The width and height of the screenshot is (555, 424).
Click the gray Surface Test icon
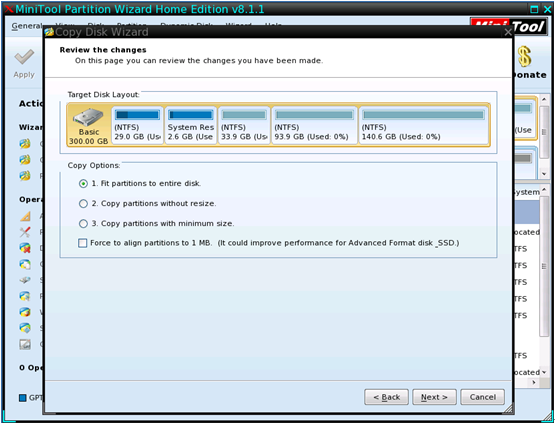pos(25,280)
